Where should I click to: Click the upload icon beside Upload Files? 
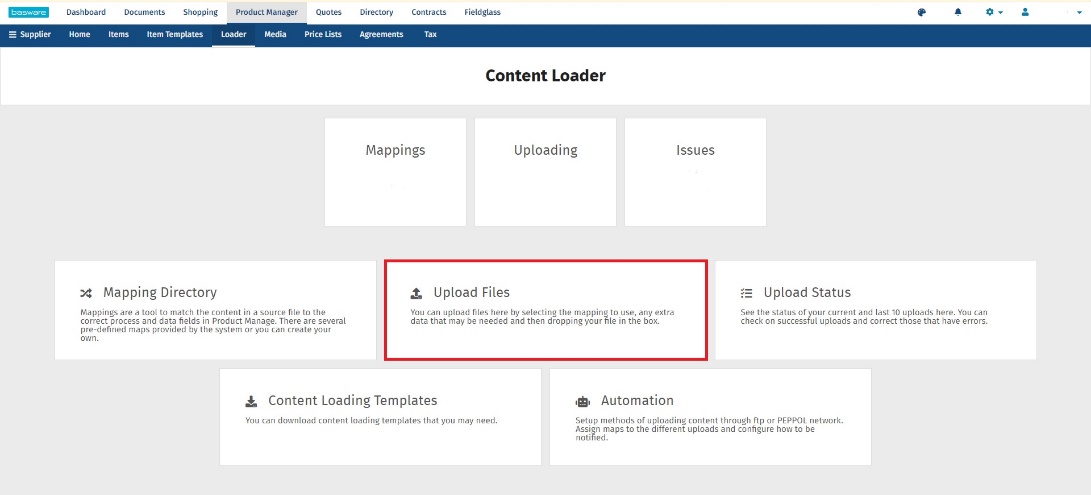(416, 293)
